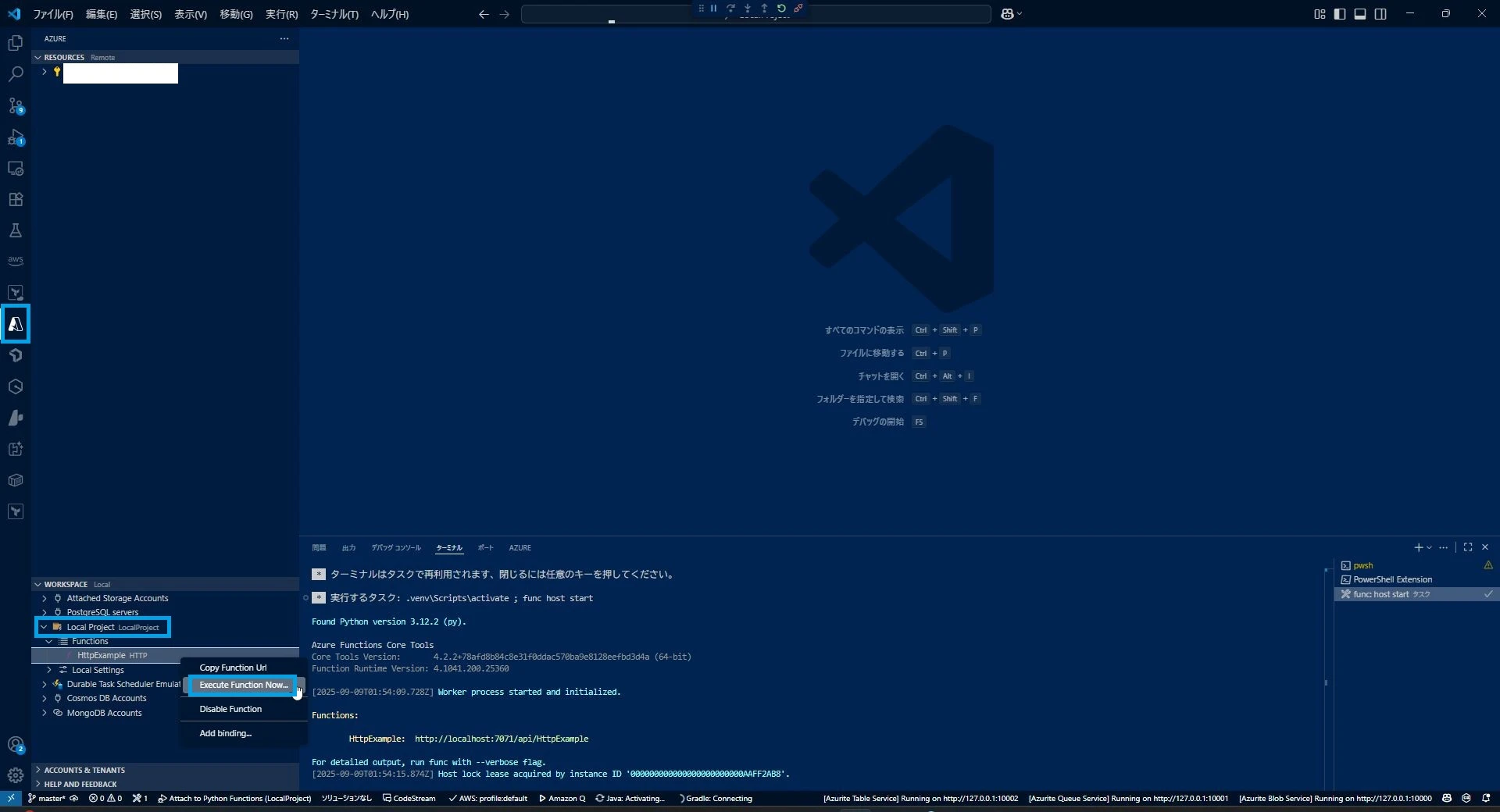1500x812 pixels.
Task: Select Add binding from context menu
Action: pyautogui.click(x=244, y=733)
